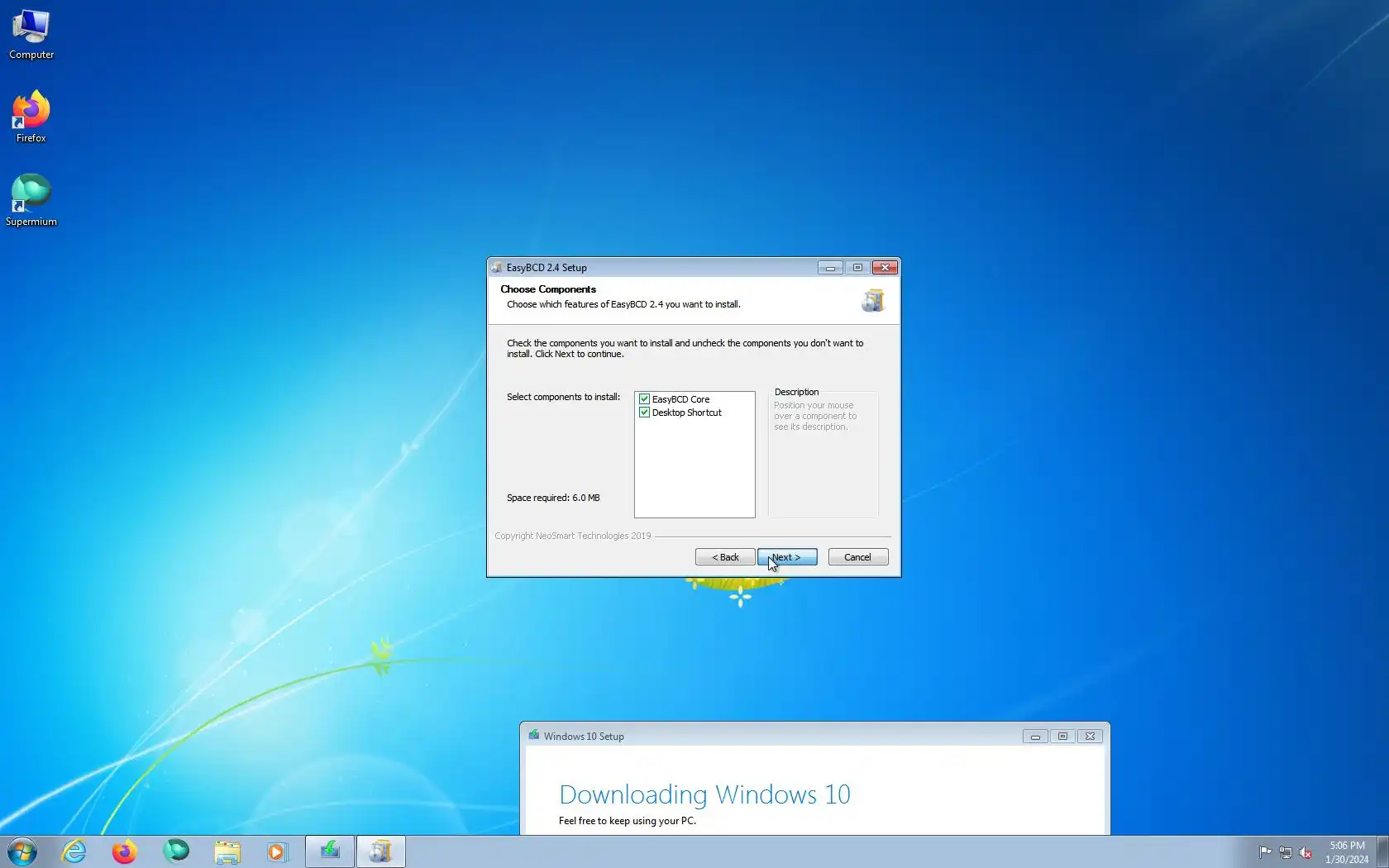Click the 'Downloading Windows 10' heading
Screen dimensions: 1389x868
pyautogui.click(x=704, y=794)
